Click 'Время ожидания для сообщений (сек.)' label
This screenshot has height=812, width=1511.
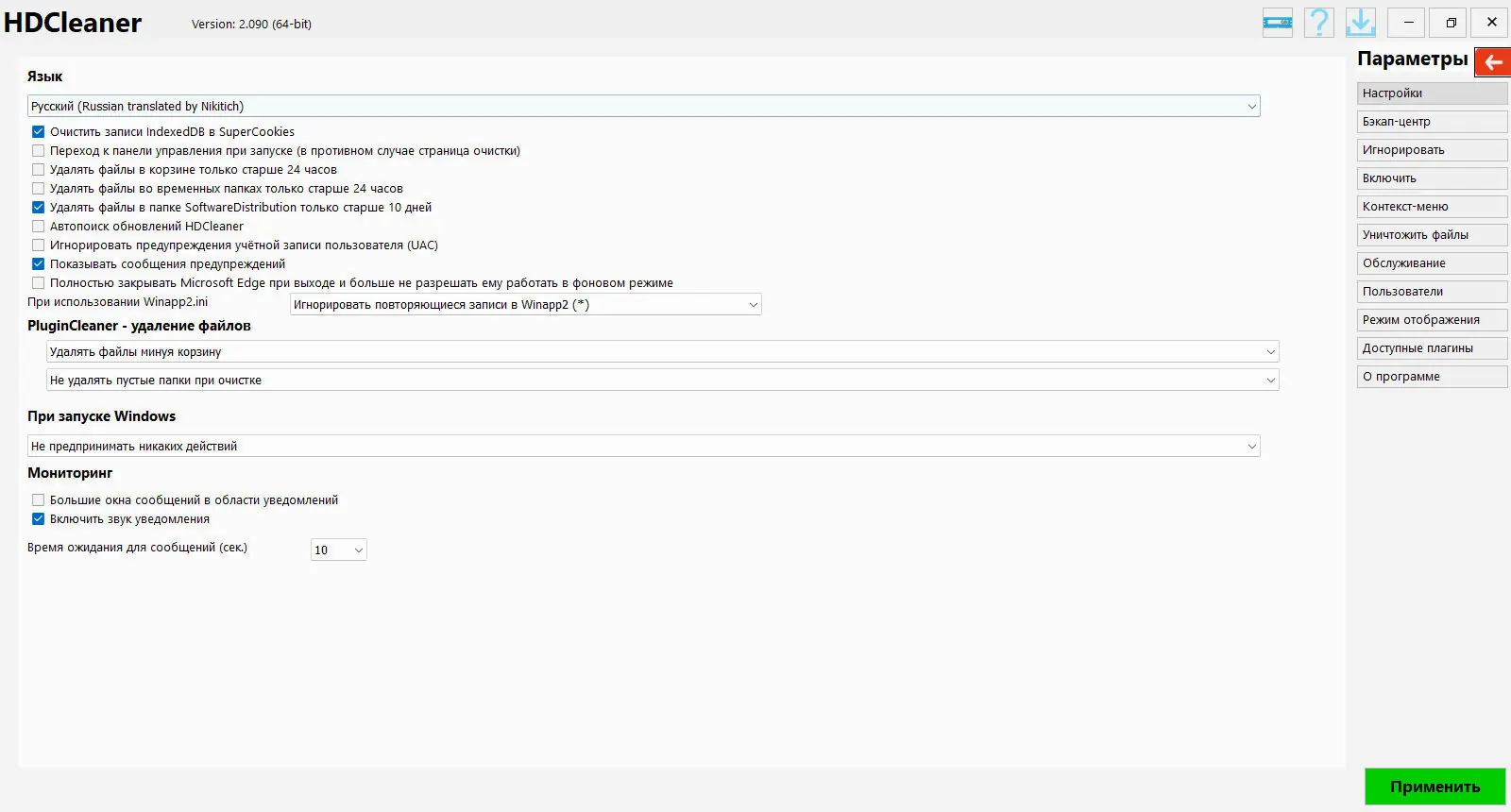tap(137, 548)
